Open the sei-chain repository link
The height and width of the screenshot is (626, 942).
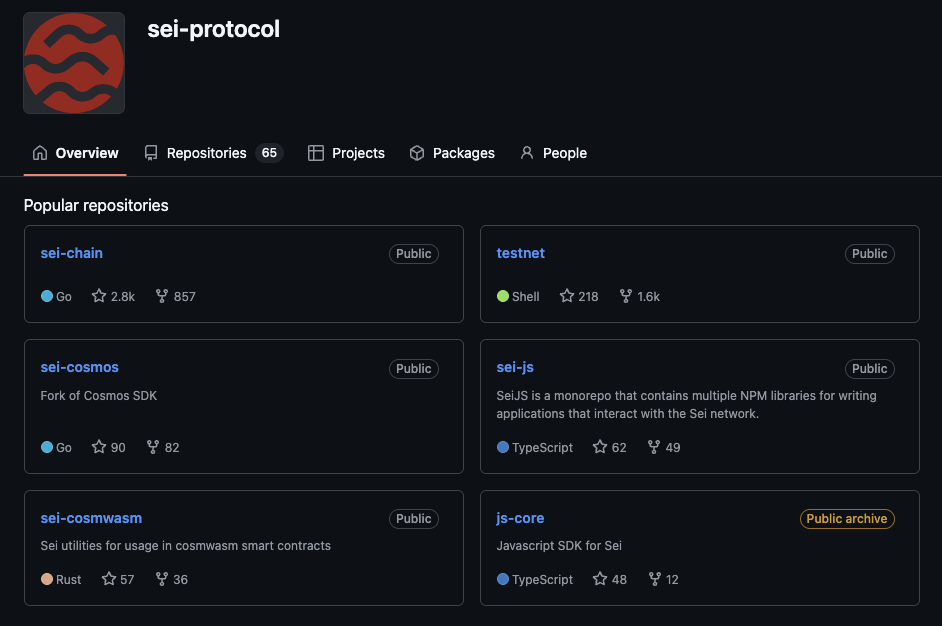[72, 253]
